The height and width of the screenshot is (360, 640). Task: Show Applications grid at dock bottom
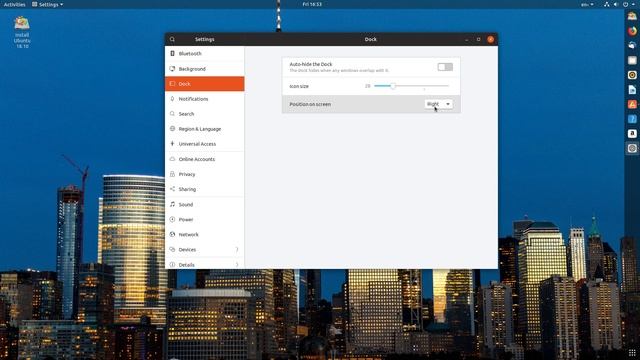point(632,353)
